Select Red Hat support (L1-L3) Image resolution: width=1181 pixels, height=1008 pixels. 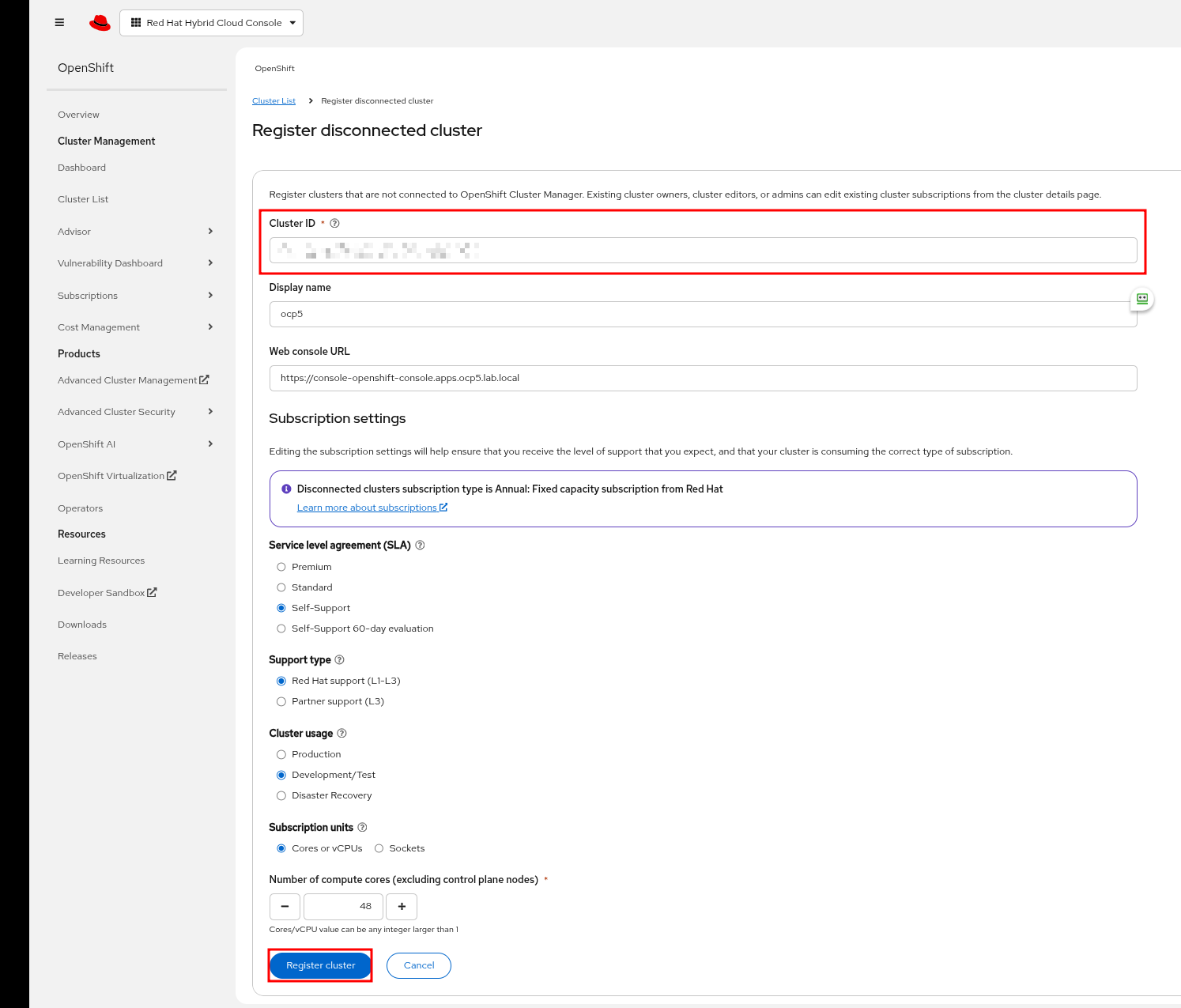pos(281,681)
